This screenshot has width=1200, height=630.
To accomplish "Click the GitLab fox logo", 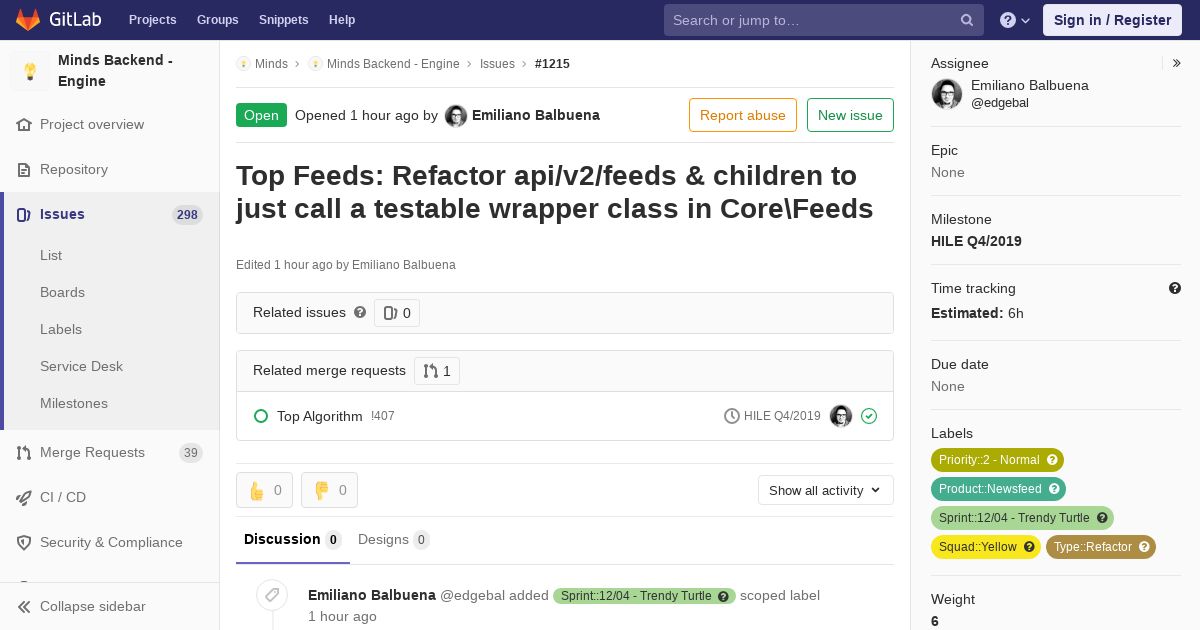I will tap(28, 19).
